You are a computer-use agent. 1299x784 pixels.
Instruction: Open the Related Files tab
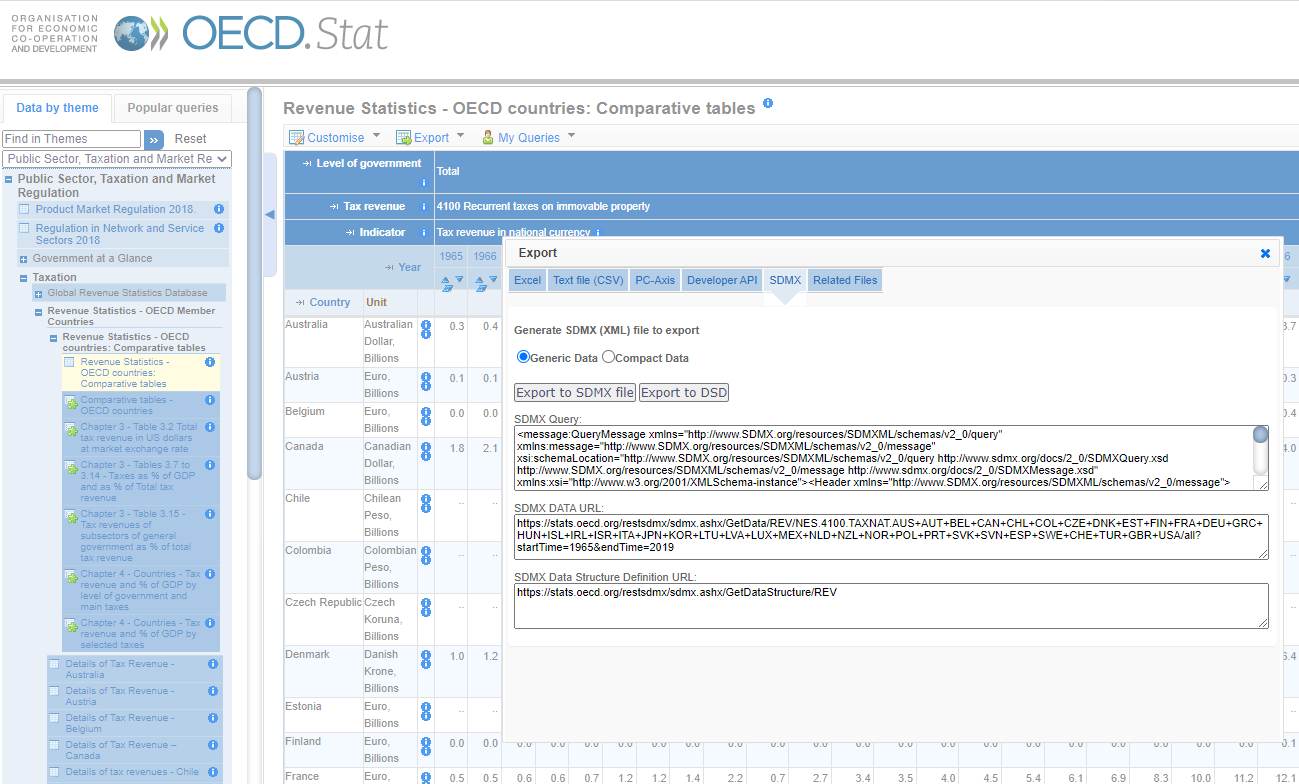click(x=845, y=280)
